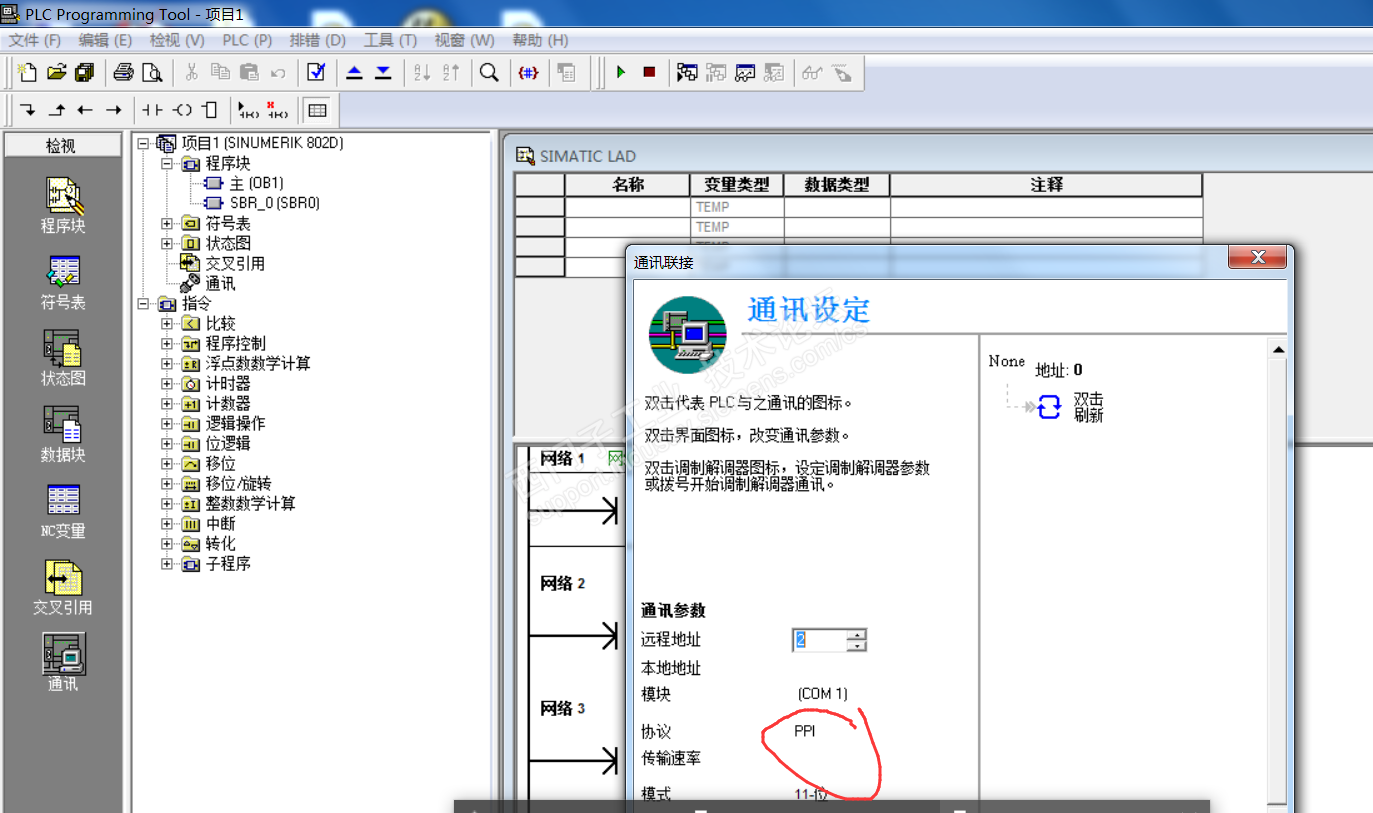Collapse the 指令 tree node
The height and width of the screenshot is (813, 1373).
[x=144, y=304]
